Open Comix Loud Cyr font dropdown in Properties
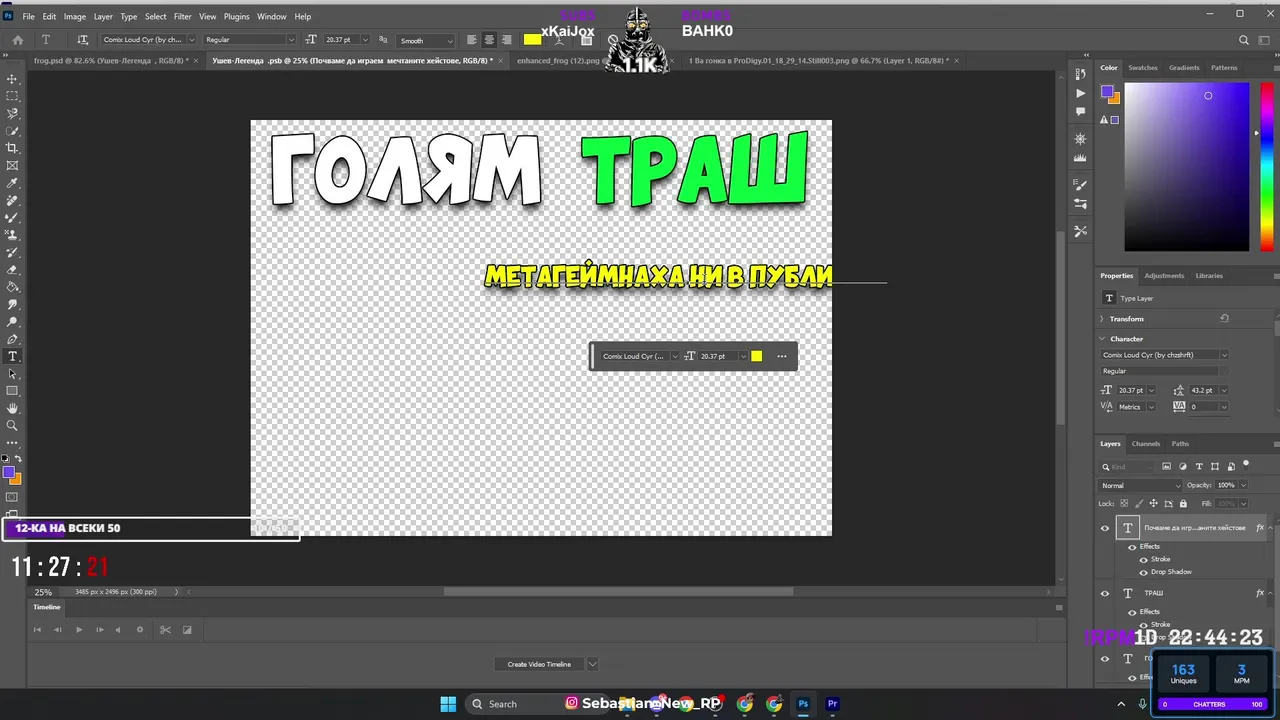Image resolution: width=1280 pixels, height=720 pixels. coord(1224,355)
